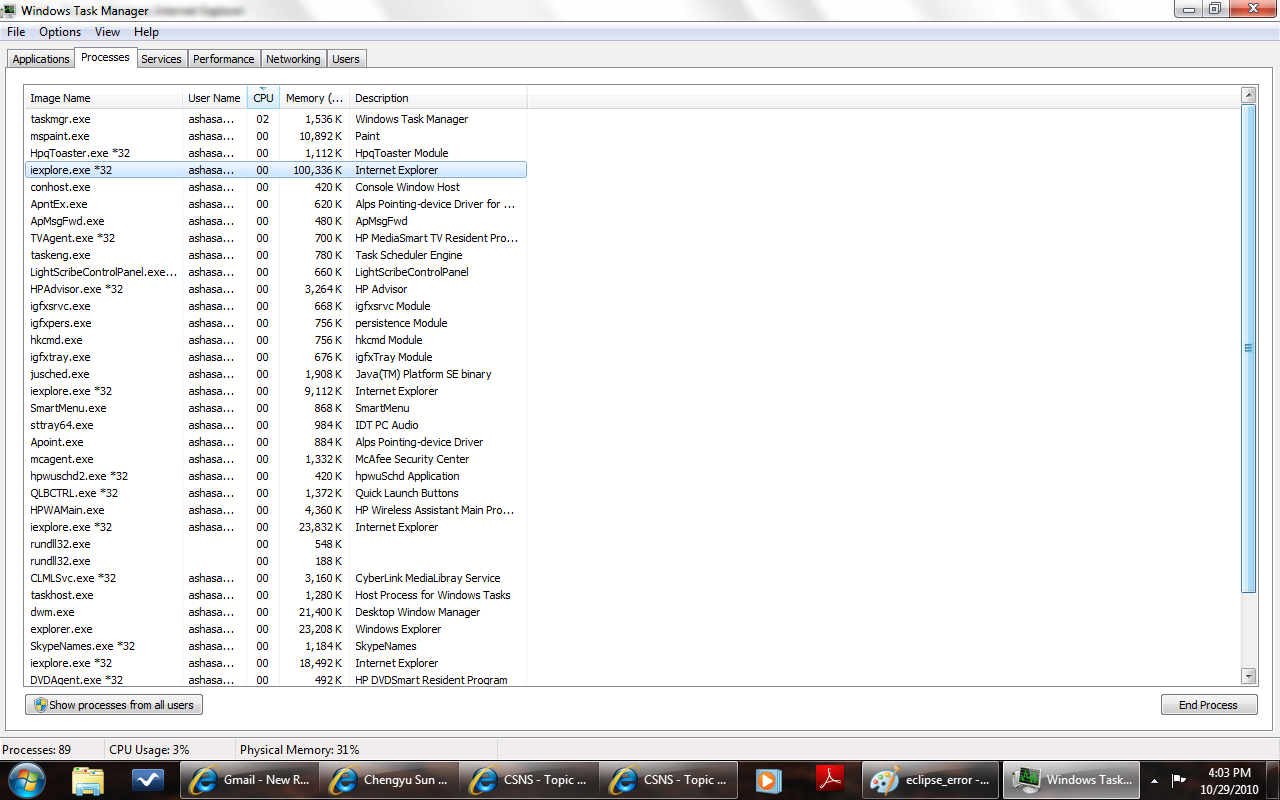The width and height of the screenshot is (1280, 800).
Task: Open the Windows Start menu orb
Action: coord(27,779)
